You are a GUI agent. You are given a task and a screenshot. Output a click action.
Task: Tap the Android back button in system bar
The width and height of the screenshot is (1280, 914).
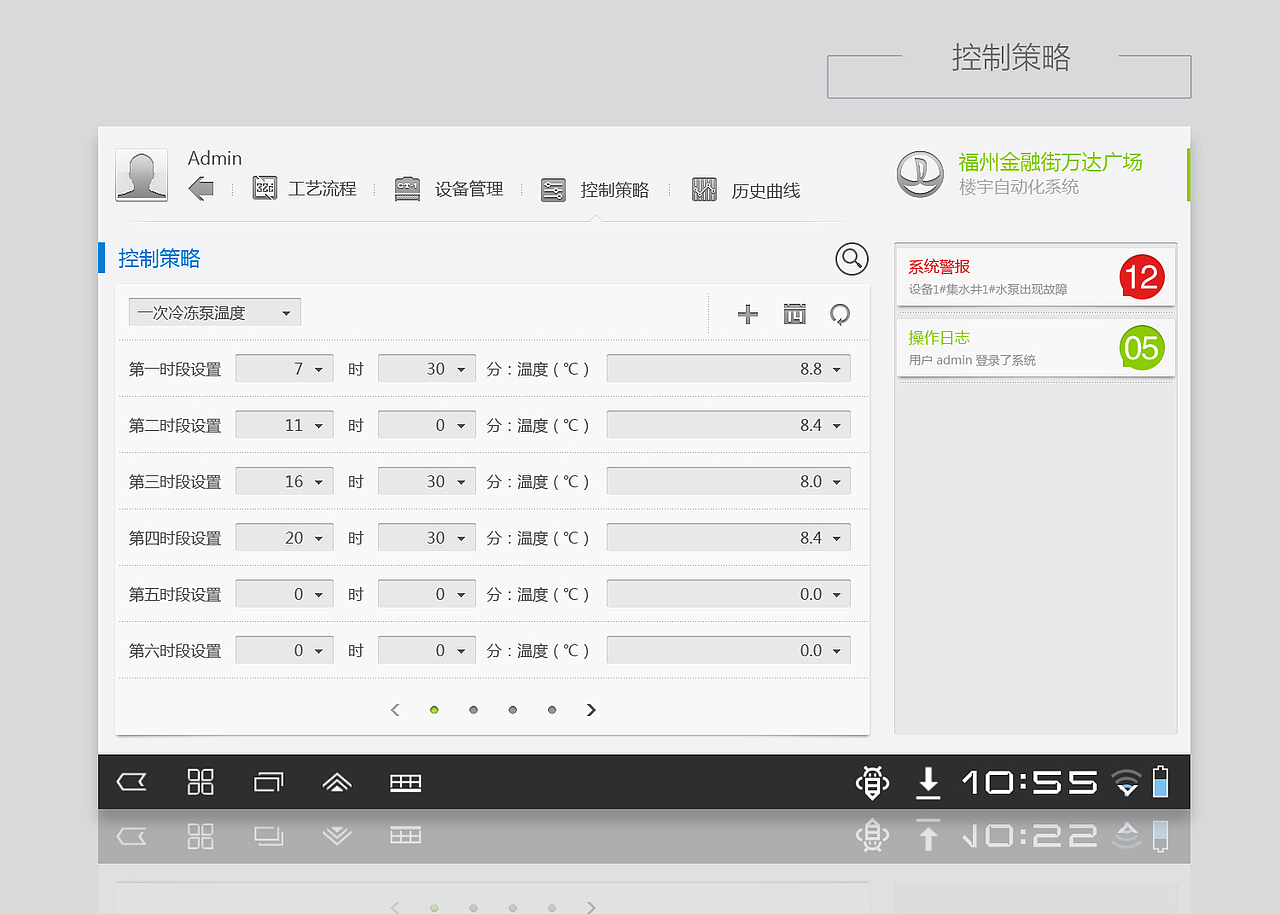(x=132, y=782)
